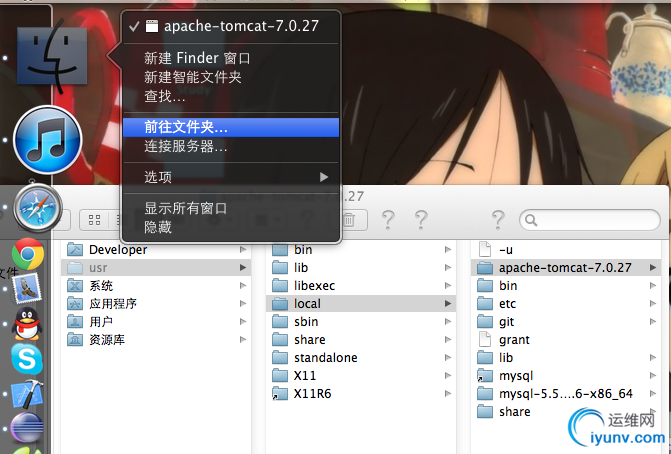Select the local folder
This screenshot has height=454, width=671.
click(361, 303)
